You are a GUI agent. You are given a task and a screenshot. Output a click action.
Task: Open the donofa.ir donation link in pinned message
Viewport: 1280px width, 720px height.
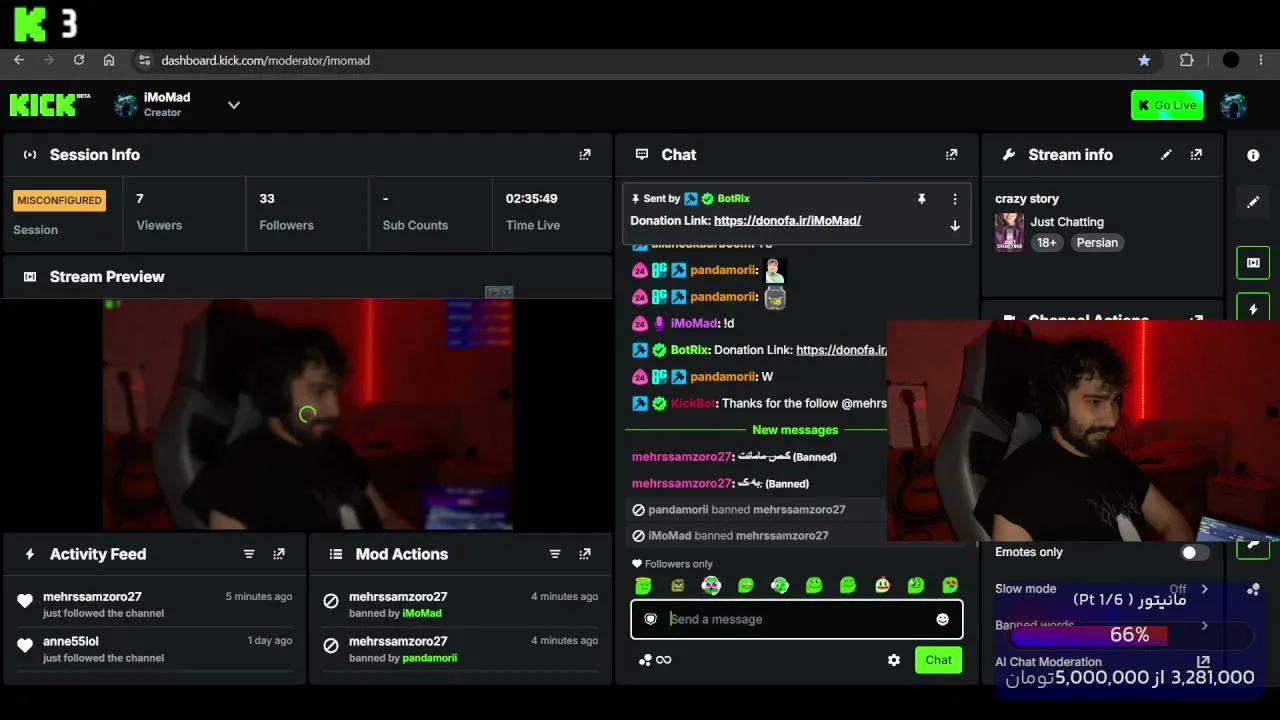coord(787,220)
